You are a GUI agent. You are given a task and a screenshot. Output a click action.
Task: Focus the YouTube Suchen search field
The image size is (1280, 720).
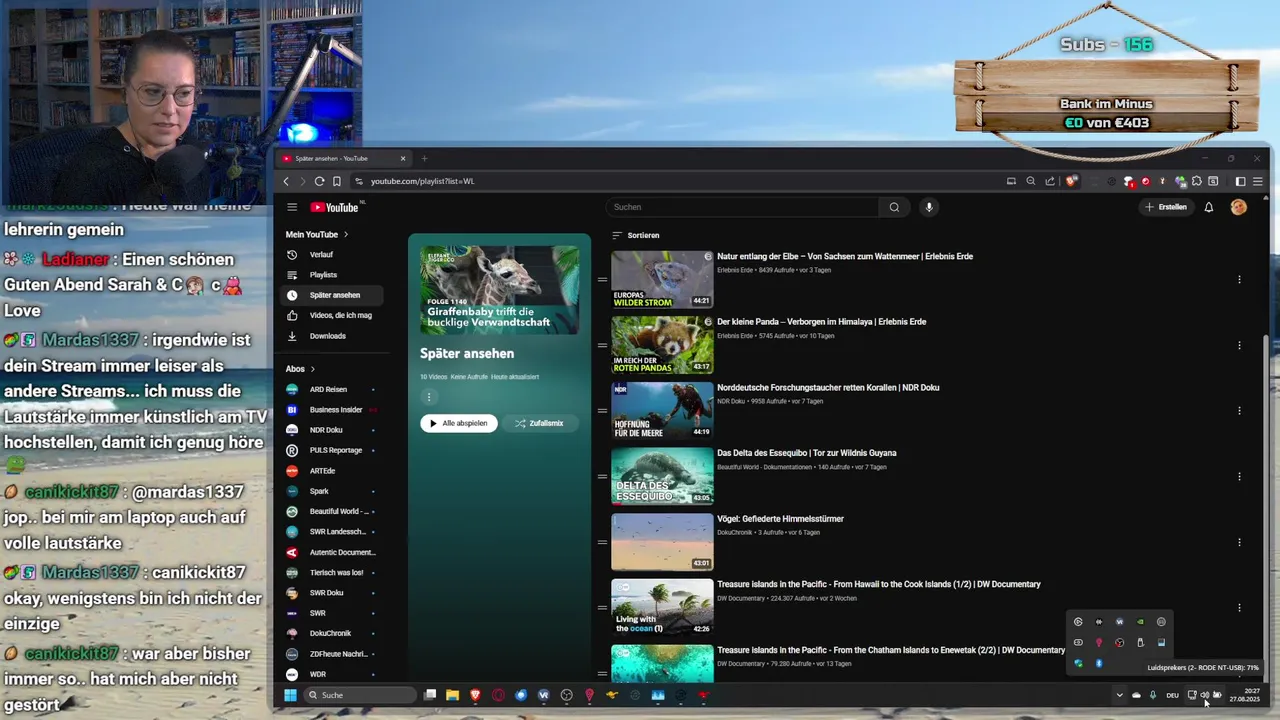coord(743,207)
